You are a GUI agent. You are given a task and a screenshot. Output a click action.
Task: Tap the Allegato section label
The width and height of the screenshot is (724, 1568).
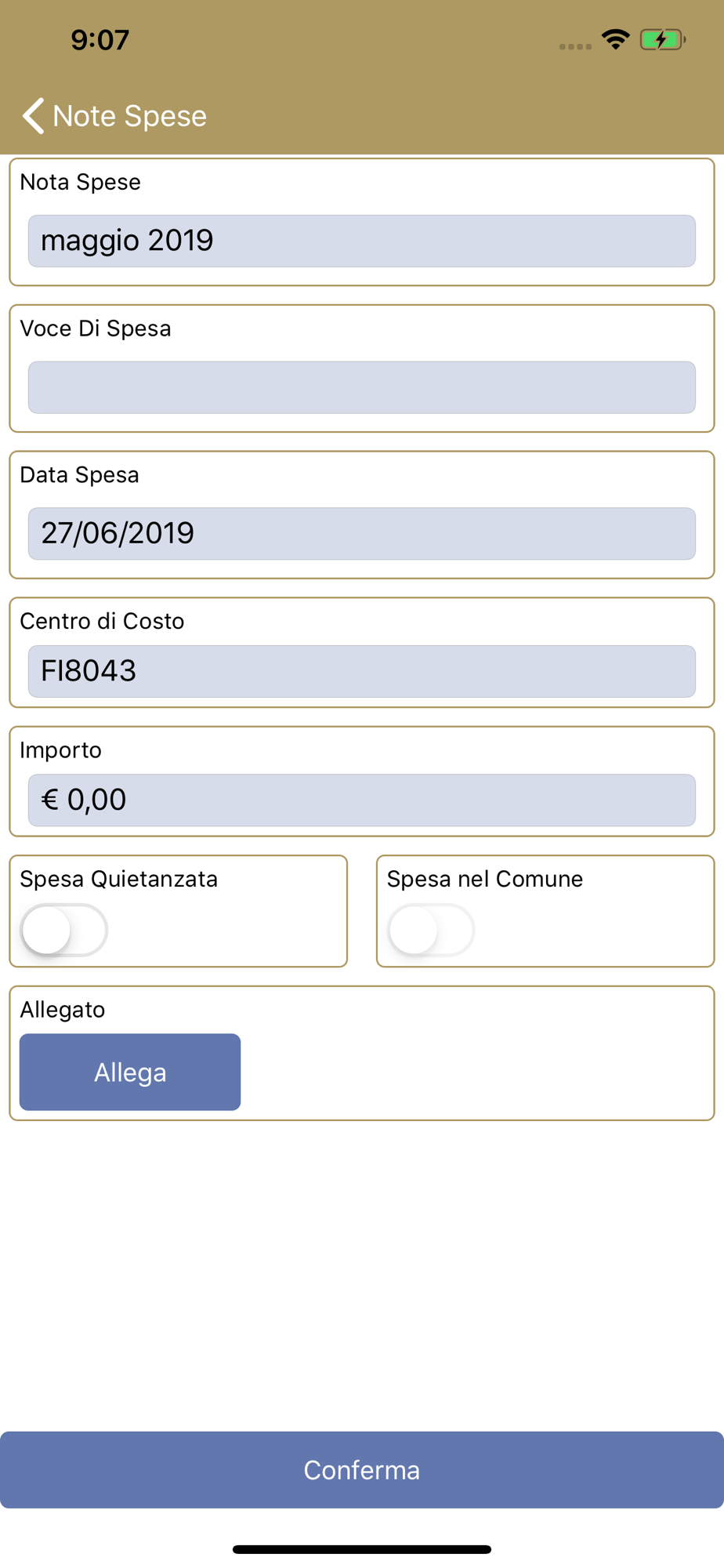(x=63, y=1010)
